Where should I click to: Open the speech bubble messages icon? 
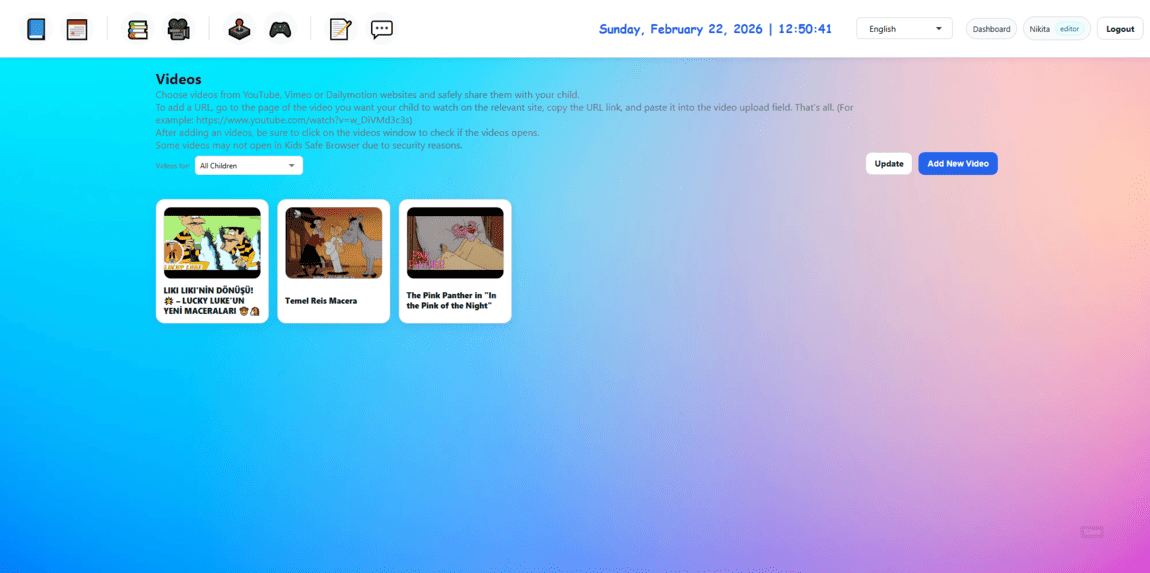click(x=381, y=29)
